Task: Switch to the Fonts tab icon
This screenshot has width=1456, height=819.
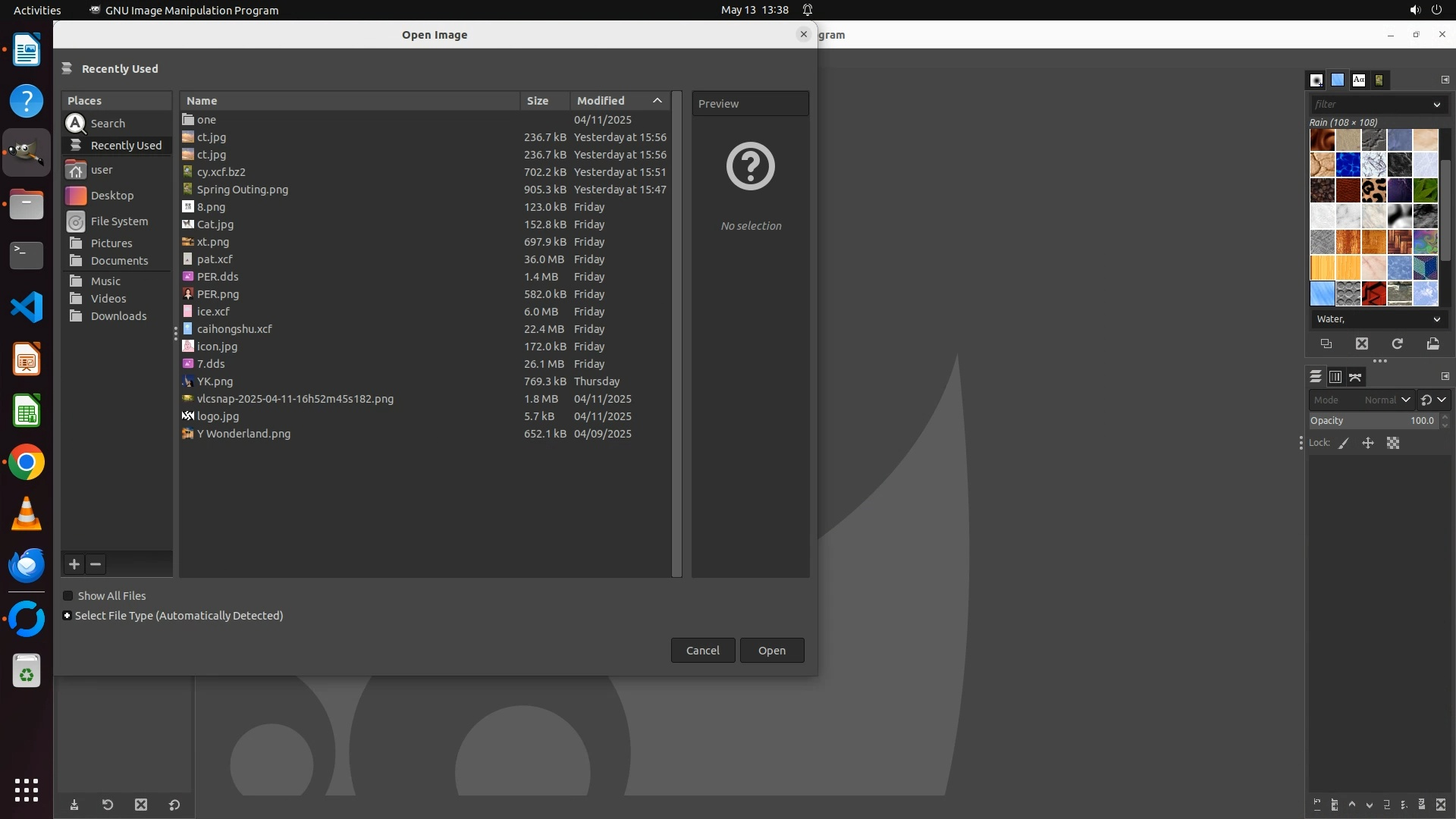Action: pos(1359,80)
